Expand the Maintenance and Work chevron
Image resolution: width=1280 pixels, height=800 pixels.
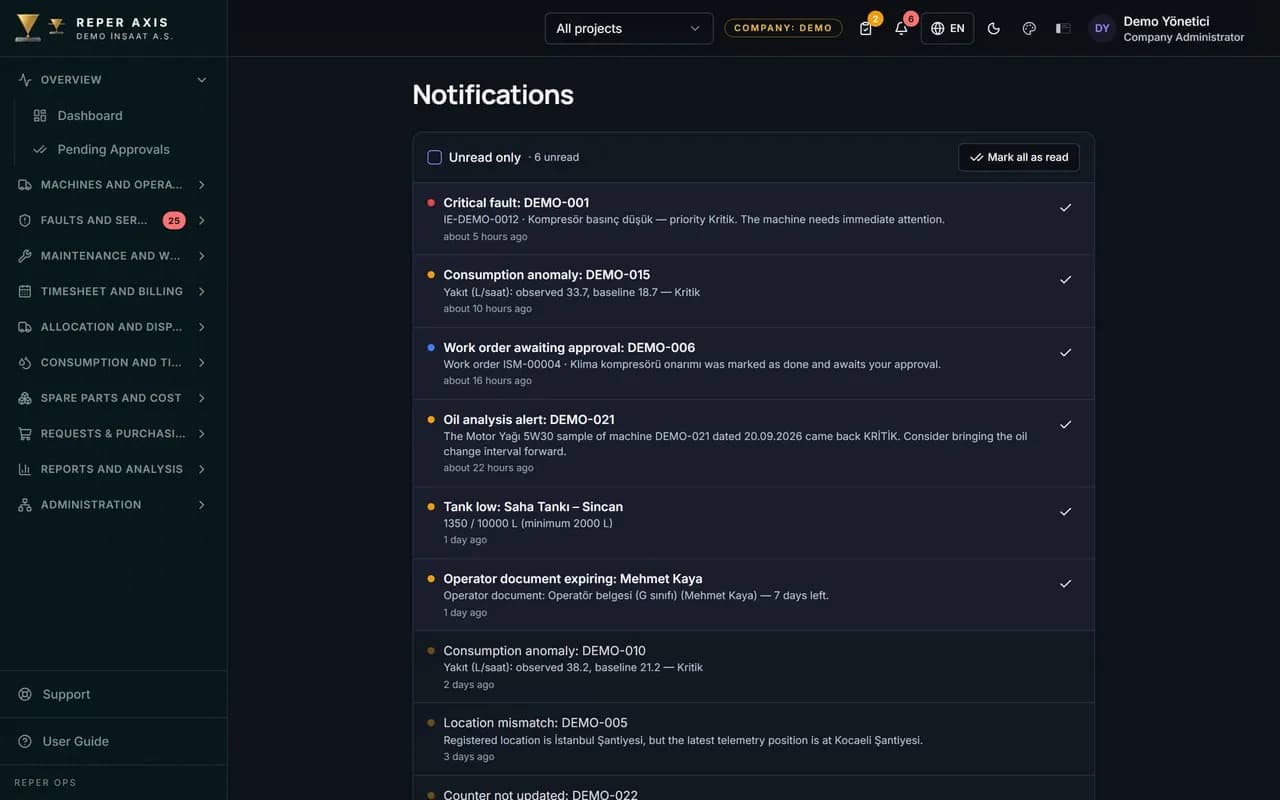tap(202, 256)
